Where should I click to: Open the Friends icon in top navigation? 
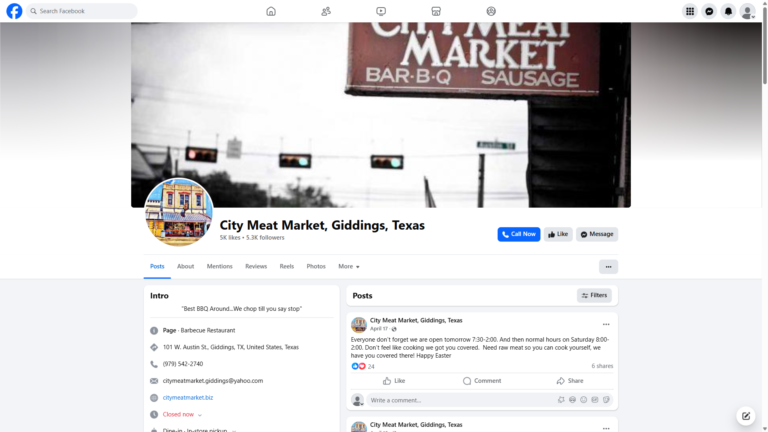[326, 11]
